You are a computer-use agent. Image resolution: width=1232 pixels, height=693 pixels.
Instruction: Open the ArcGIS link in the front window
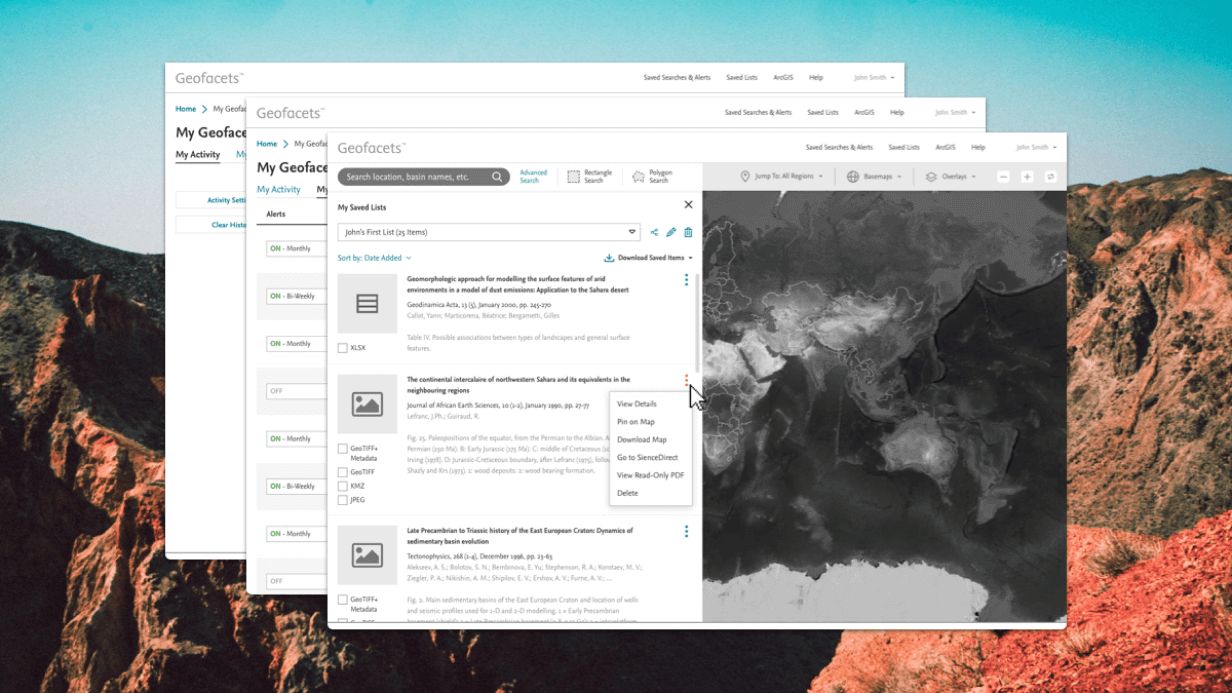[x=945, y=147]
